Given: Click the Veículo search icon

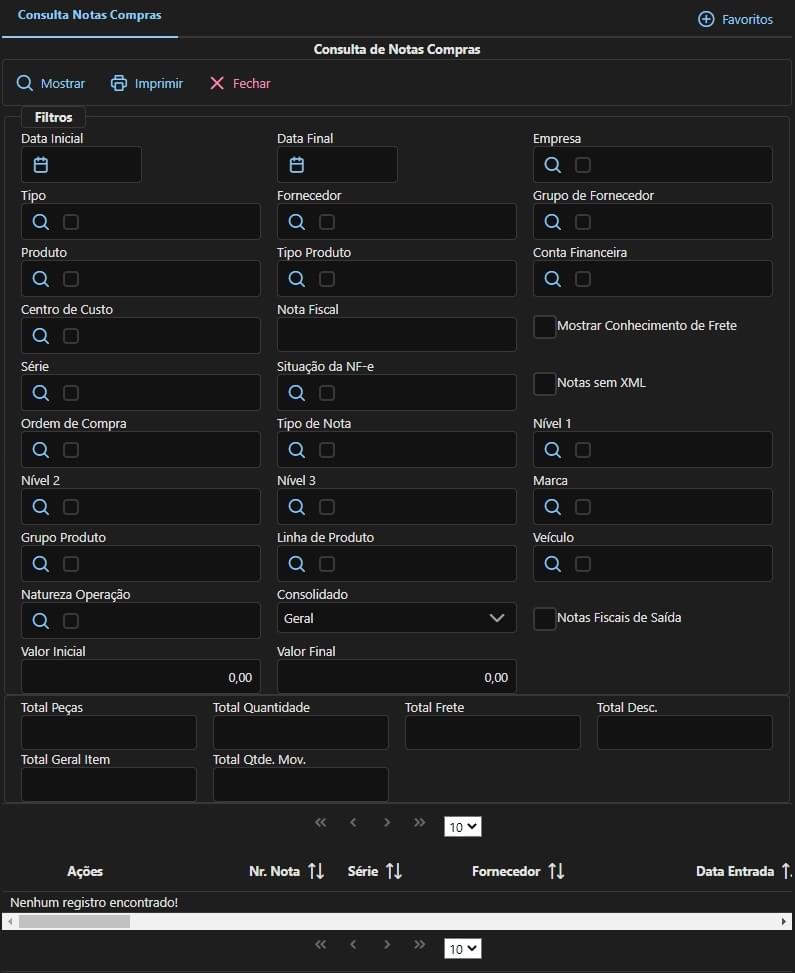Looking at the screenshot, I should pos(553,564).
